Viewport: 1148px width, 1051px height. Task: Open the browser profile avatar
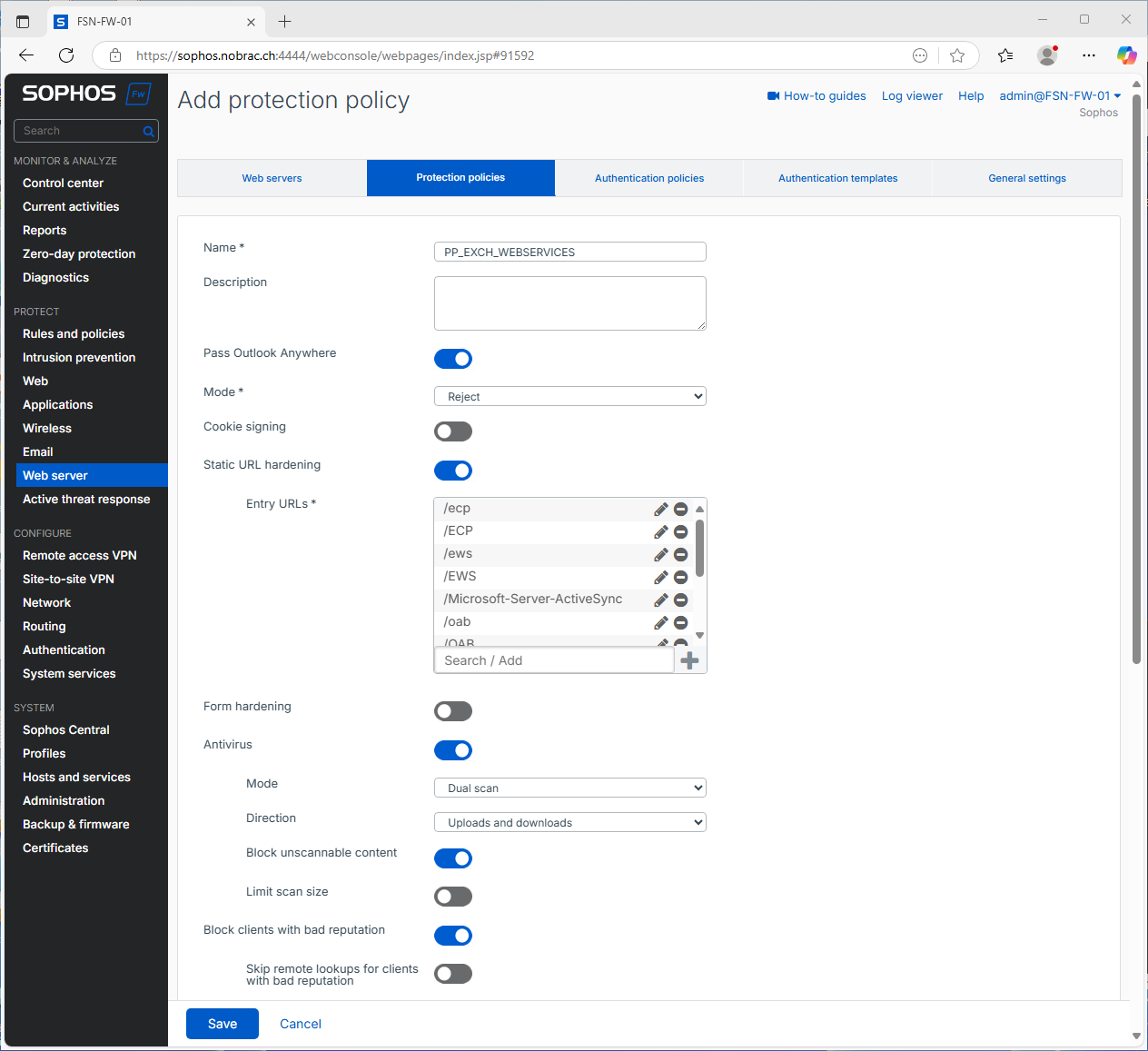tap(1047, 55)
